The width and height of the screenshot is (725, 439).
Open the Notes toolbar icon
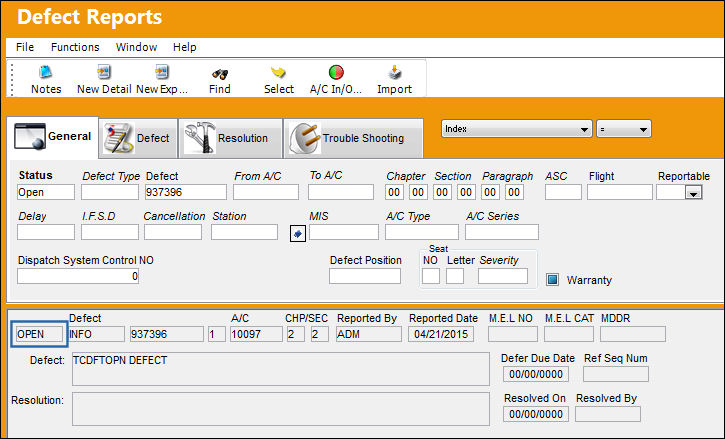click(x=45, y=73)
